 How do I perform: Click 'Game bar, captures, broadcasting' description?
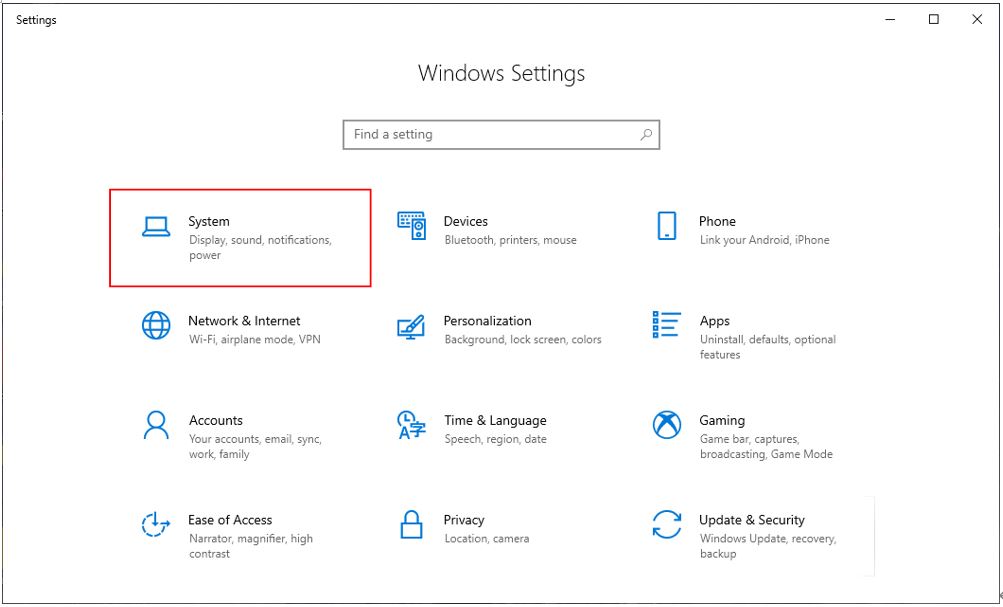(x=766, y=446)
